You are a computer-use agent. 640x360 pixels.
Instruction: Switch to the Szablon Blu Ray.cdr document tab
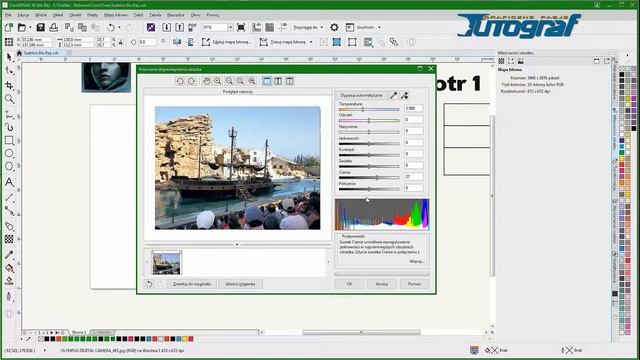41,53
